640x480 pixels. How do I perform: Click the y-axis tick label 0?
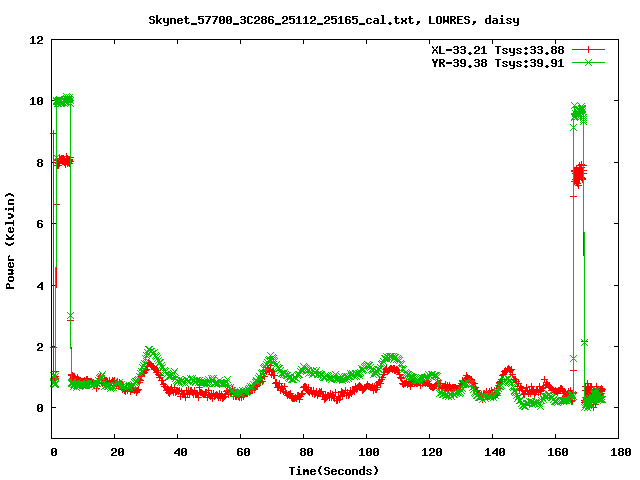coord(40,408)
